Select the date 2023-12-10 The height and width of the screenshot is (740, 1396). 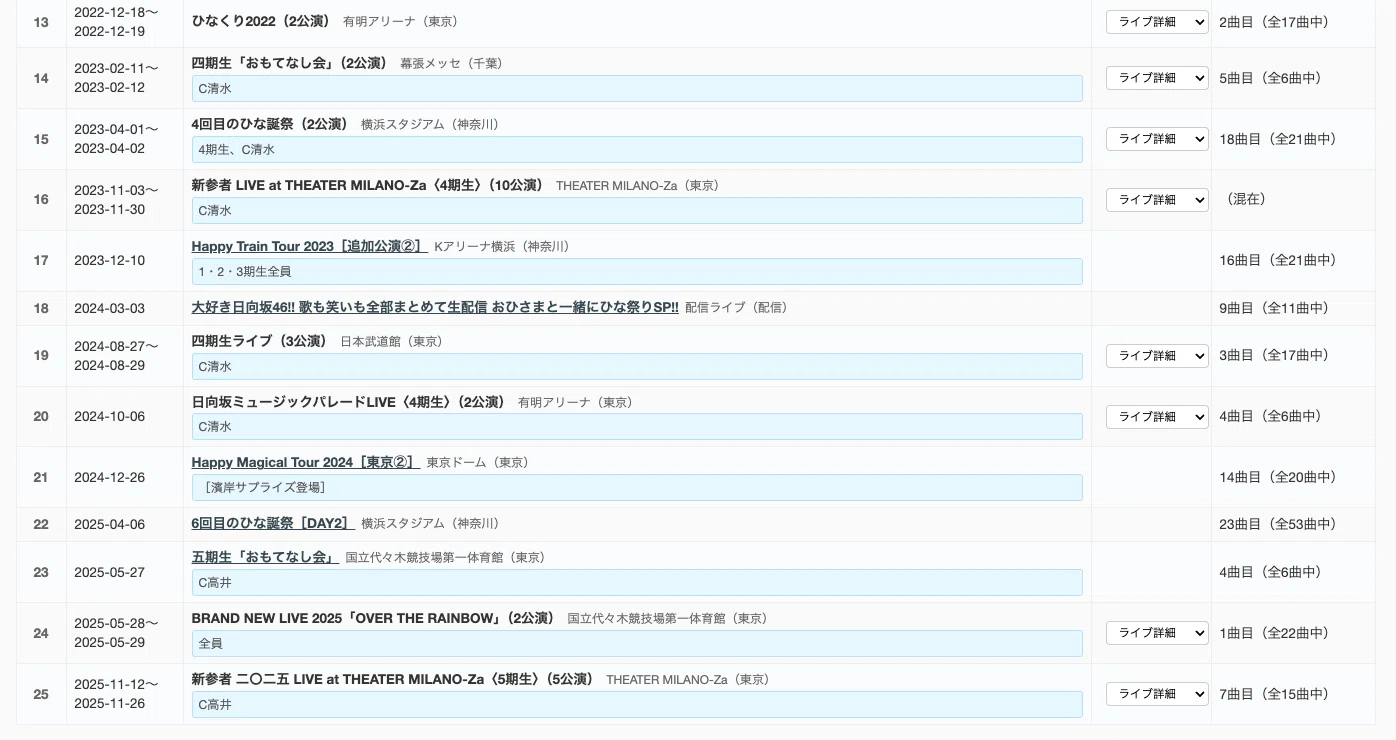point(110,260)
